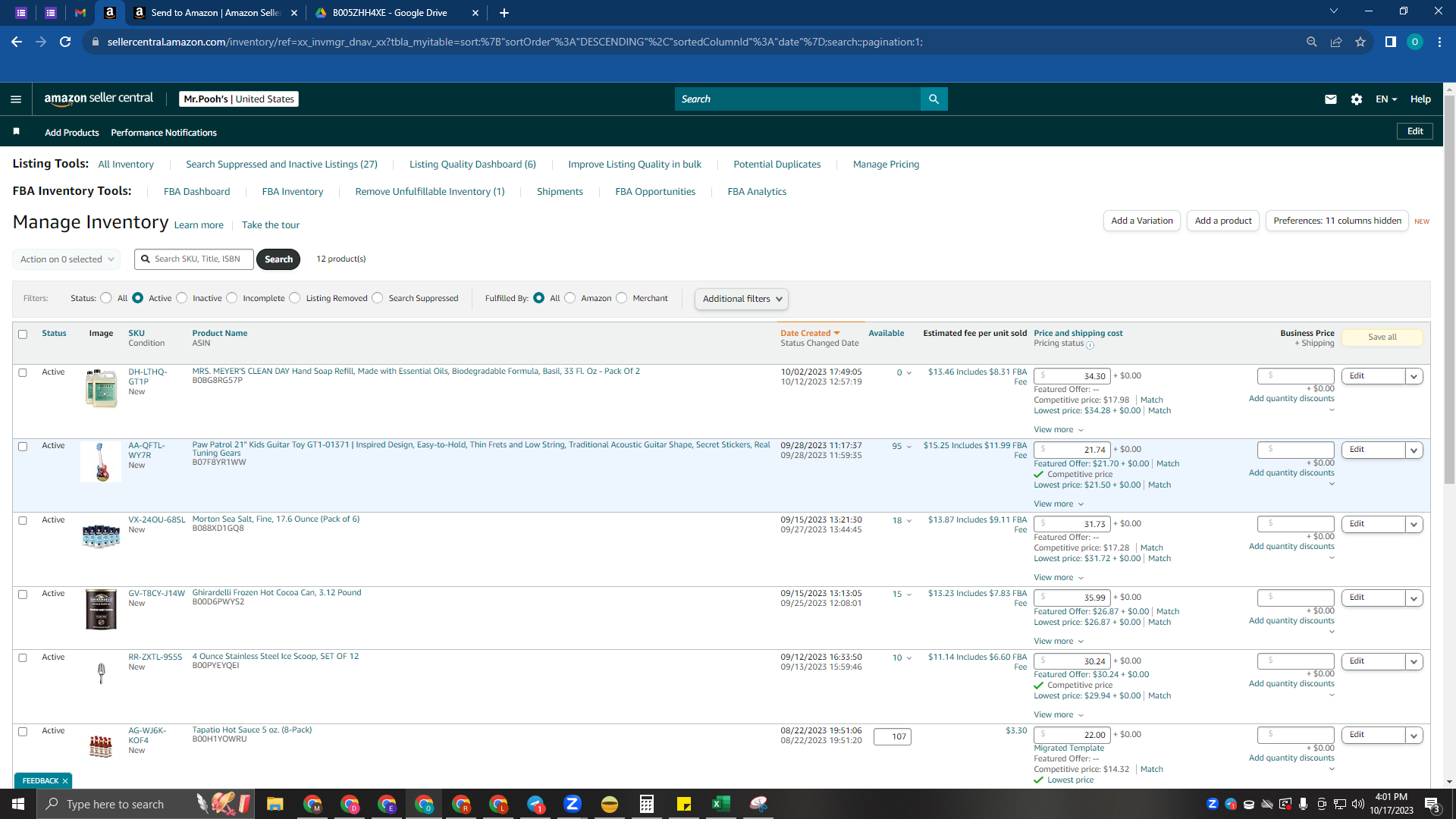
Task: Open the Action on 0 selected dropdown
Action: pyautogui.click(x=67, y=259)
